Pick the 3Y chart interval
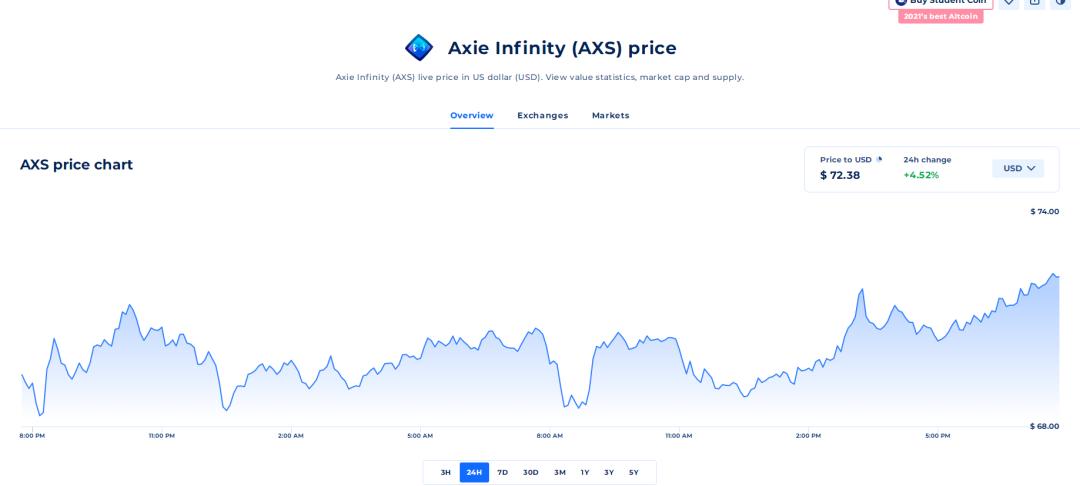The image size is (1080, 486). pos(609,472)
